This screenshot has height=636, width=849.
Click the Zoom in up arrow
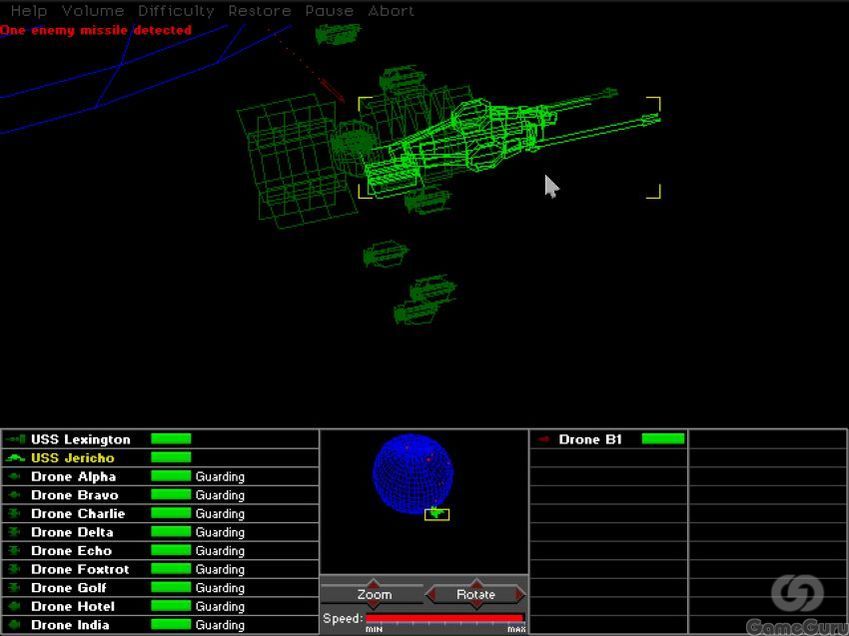tap(374, 583)
